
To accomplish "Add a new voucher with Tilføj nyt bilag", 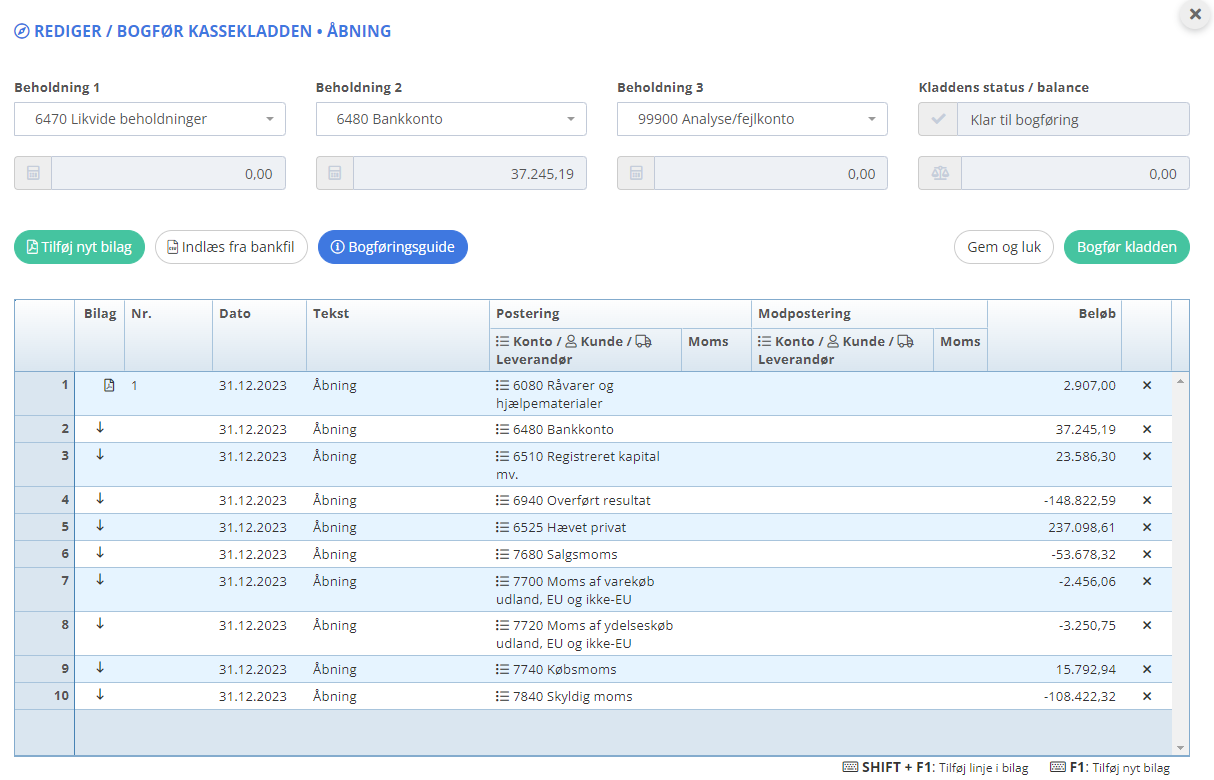I will tap(80, 247).
